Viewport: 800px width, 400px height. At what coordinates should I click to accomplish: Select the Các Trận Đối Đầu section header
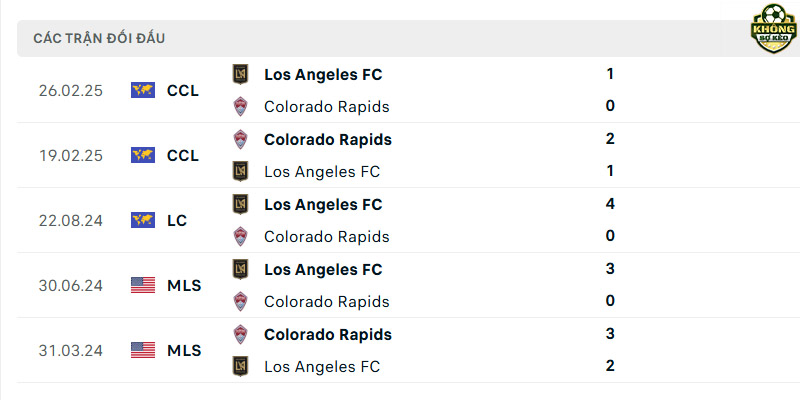99,39
